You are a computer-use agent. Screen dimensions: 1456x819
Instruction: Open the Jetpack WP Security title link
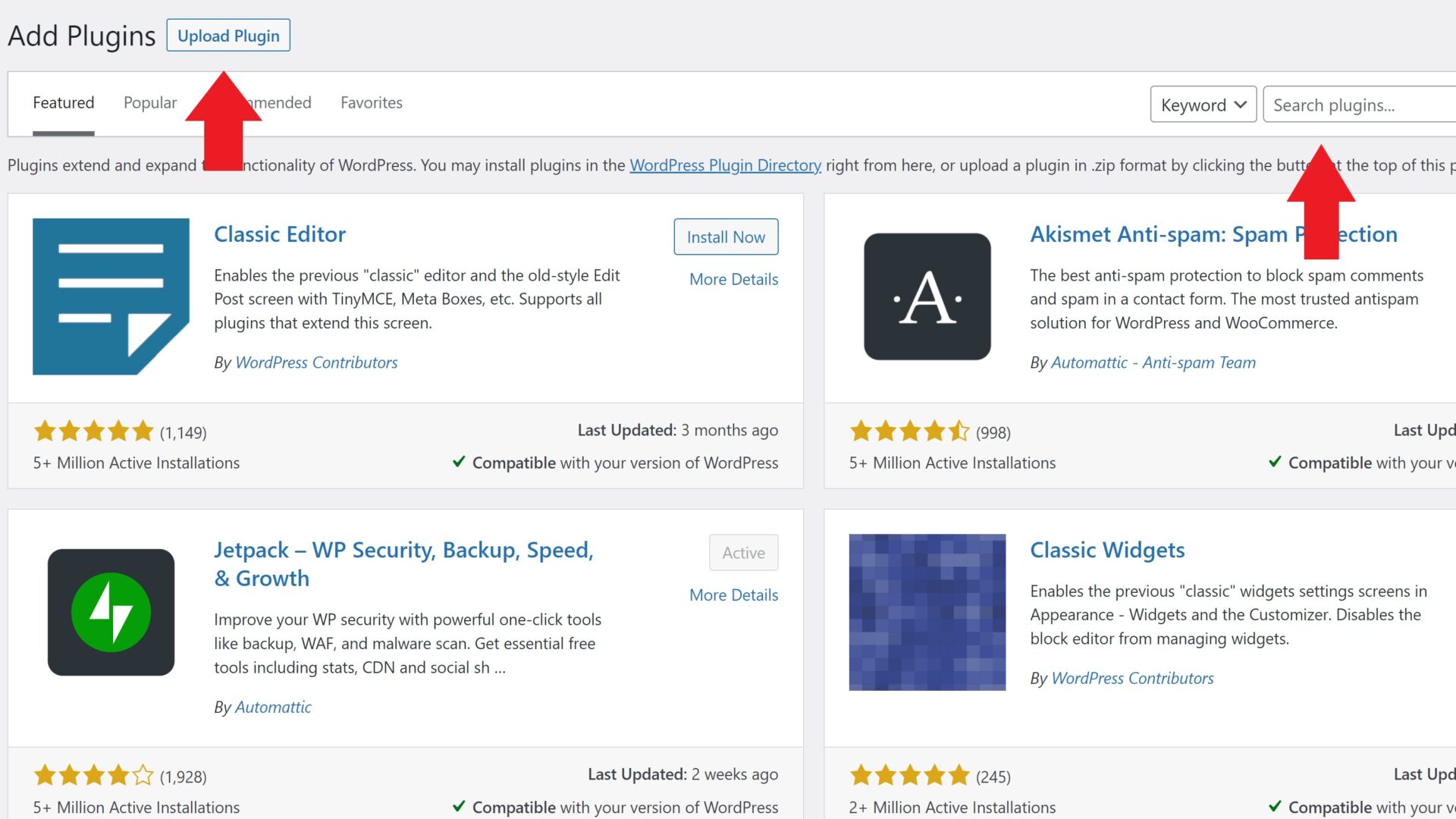click(403, 564)
